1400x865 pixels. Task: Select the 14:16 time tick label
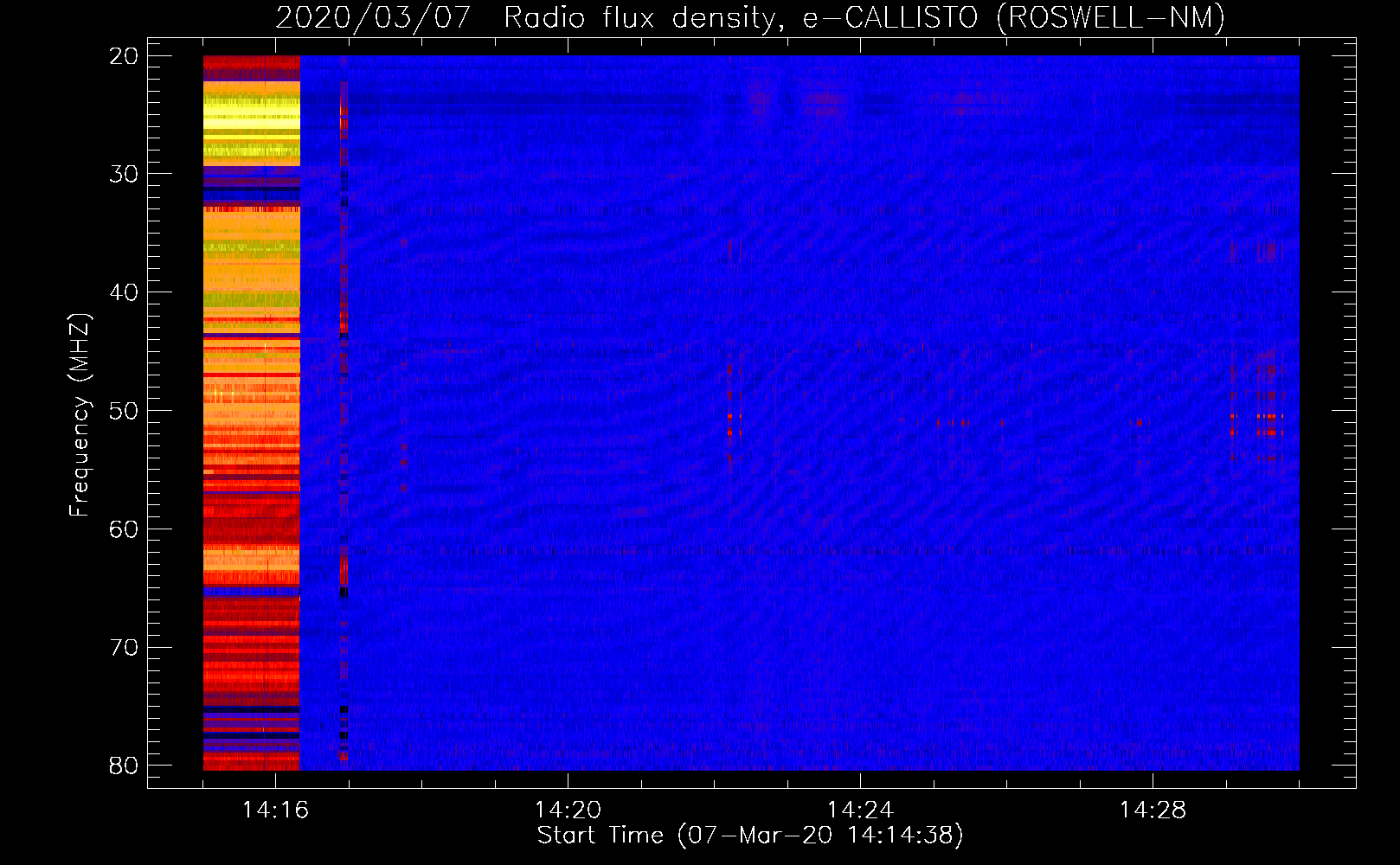tap(275, 811)
